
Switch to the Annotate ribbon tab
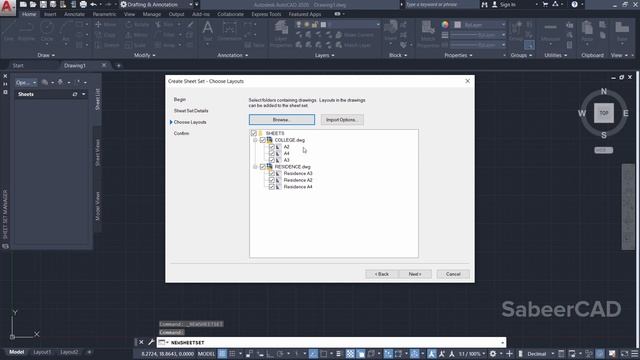tap(74, 14)
